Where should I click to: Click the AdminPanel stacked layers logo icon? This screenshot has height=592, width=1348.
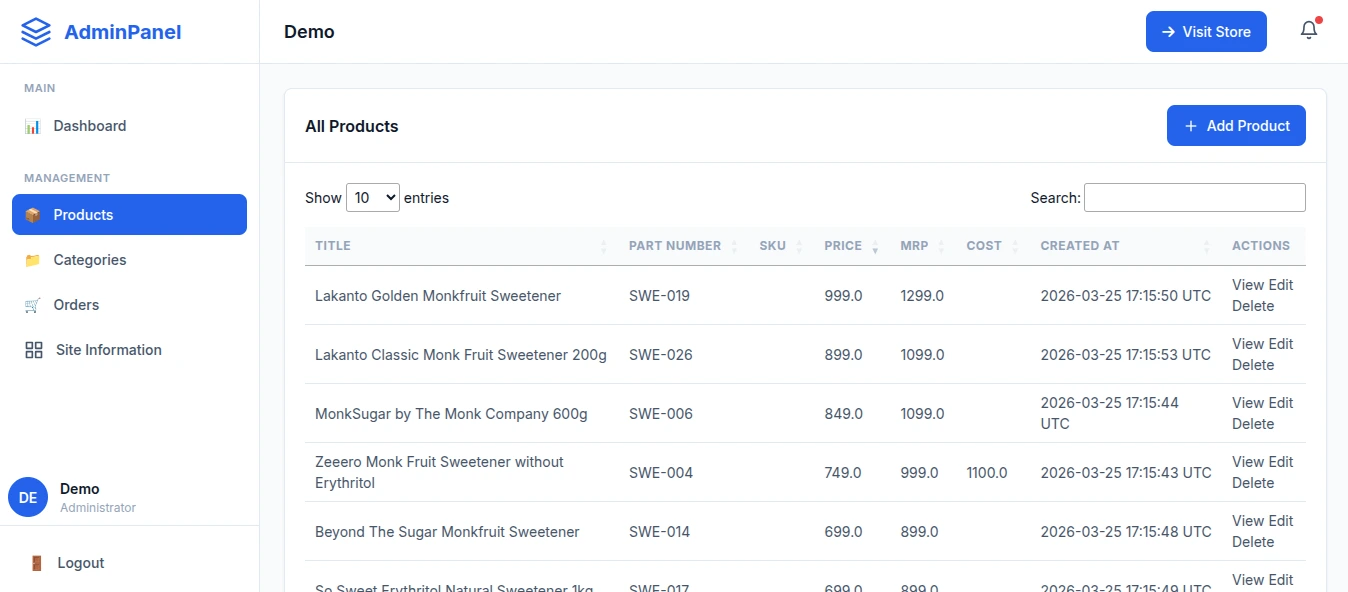click(36, 32)
